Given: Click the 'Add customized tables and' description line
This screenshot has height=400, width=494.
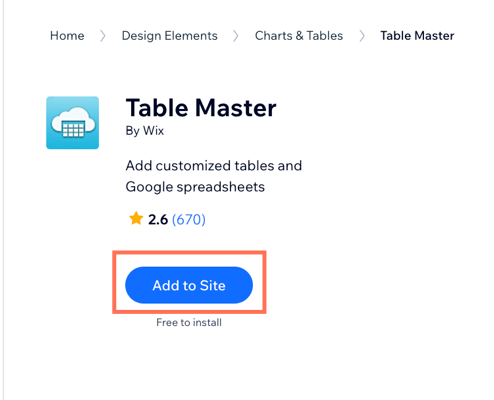Looking at the screenshot, I should pos(214,166).
